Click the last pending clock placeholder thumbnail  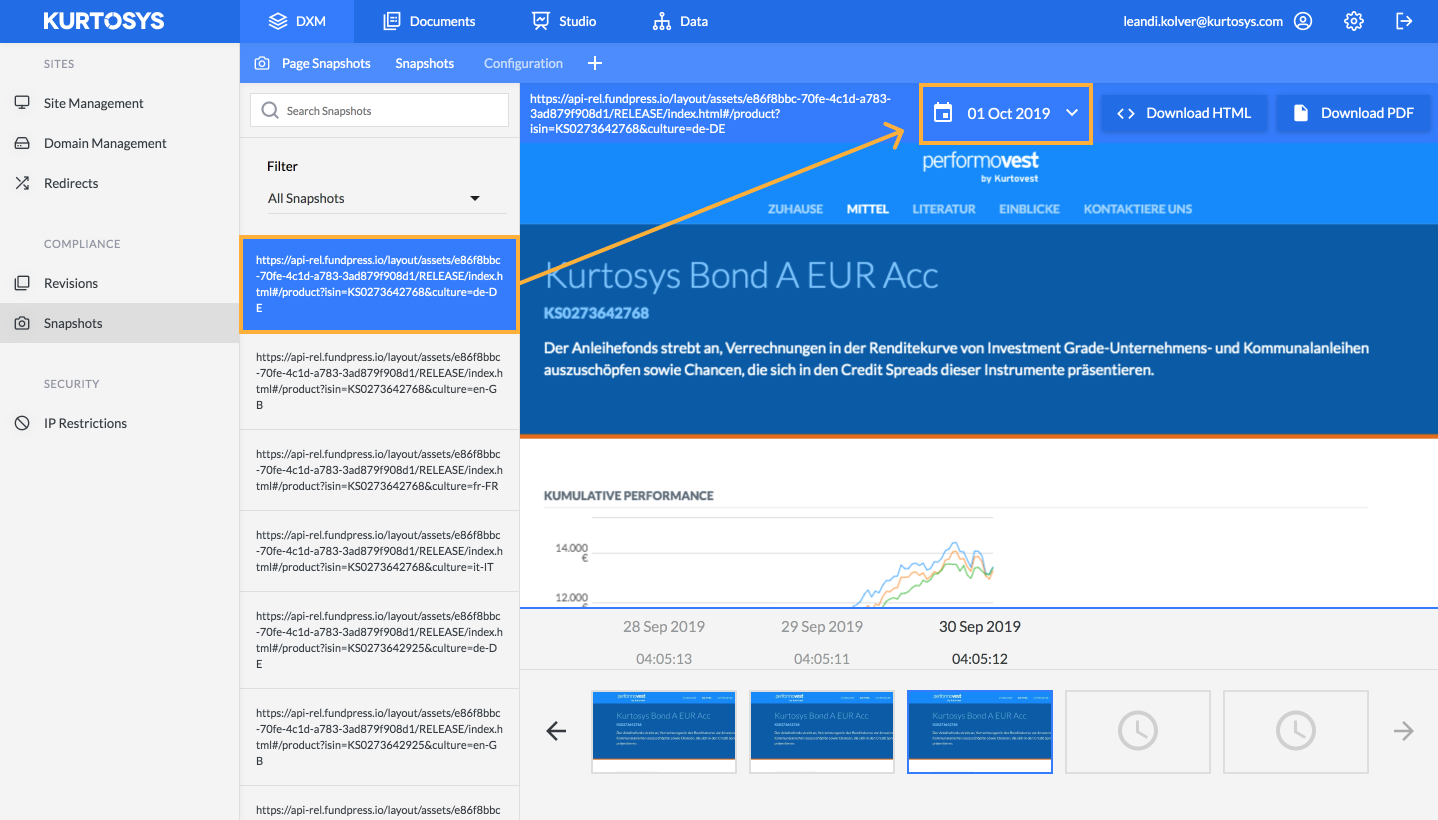1296,732
